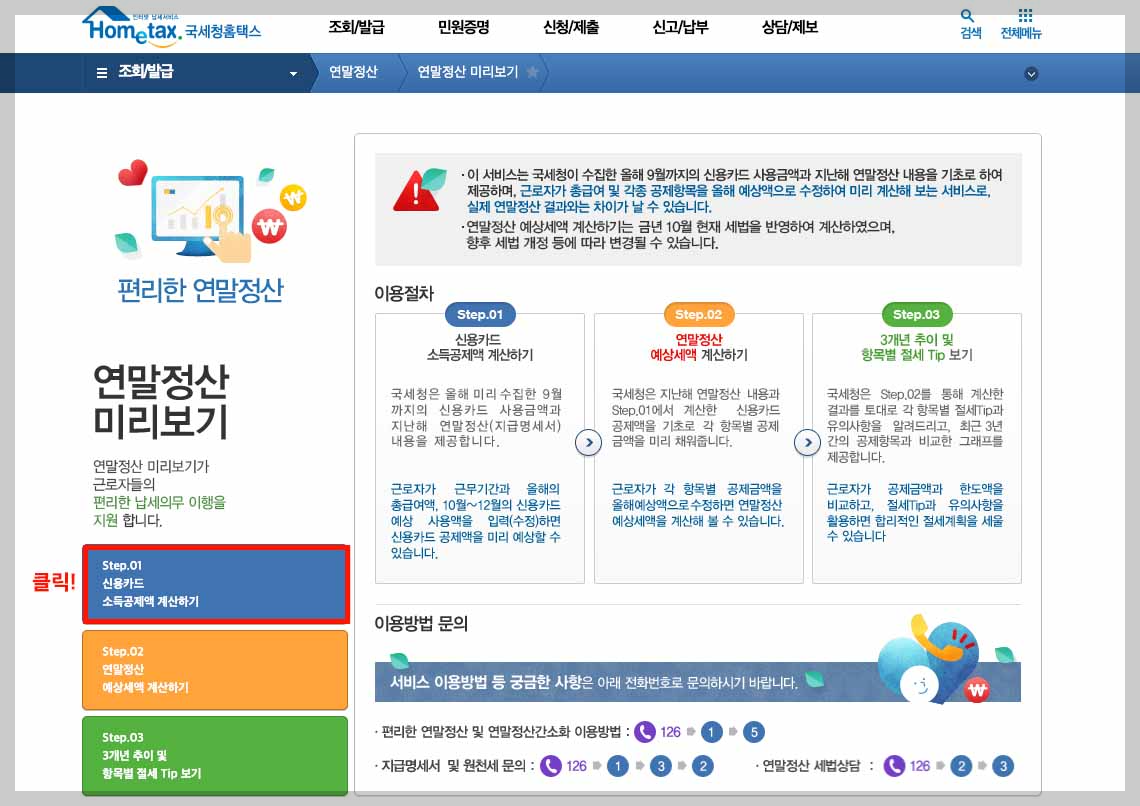This screenshot has height=806, width=1140.
Task: Click the green Step.03 badge
Action: pyautogui.click(x=917, y=315)
